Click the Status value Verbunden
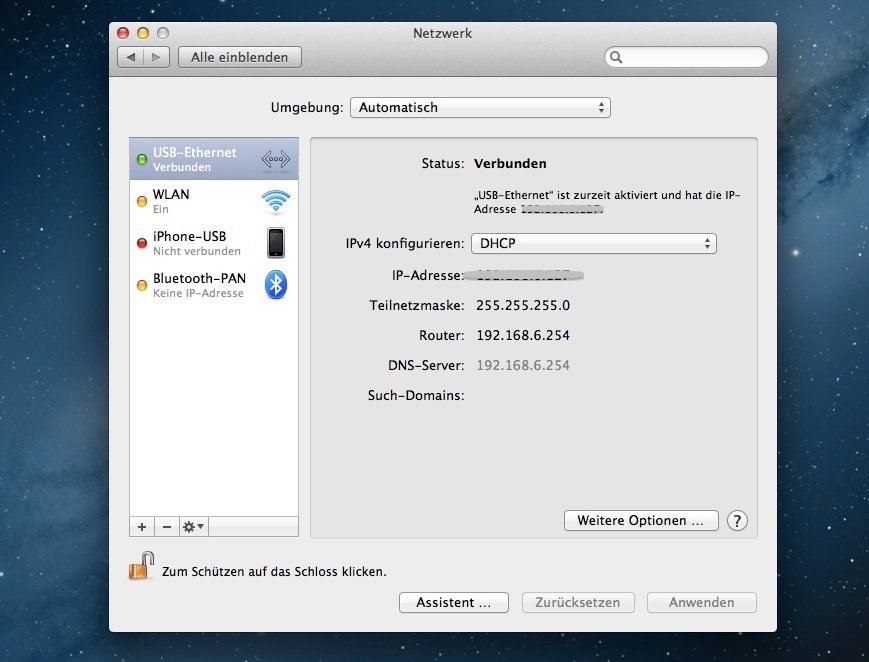 510,164
